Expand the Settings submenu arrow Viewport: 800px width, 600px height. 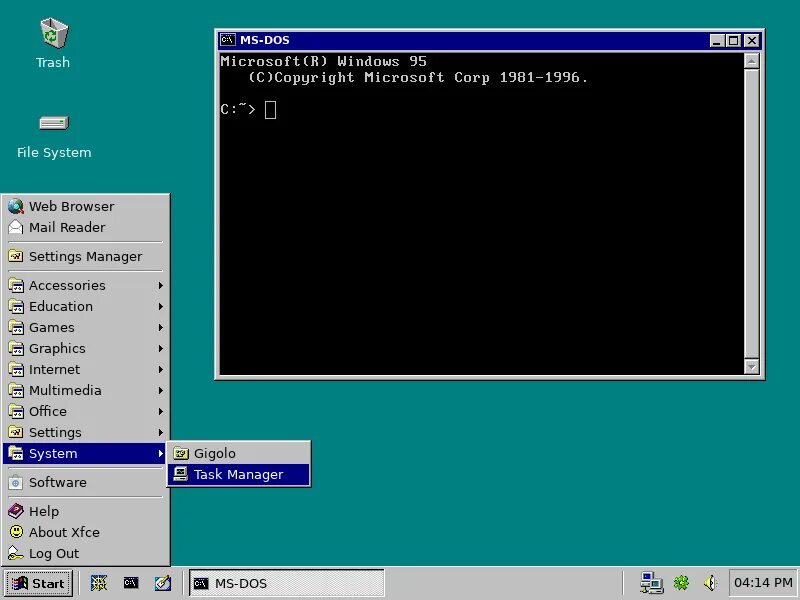click(160, 432)
